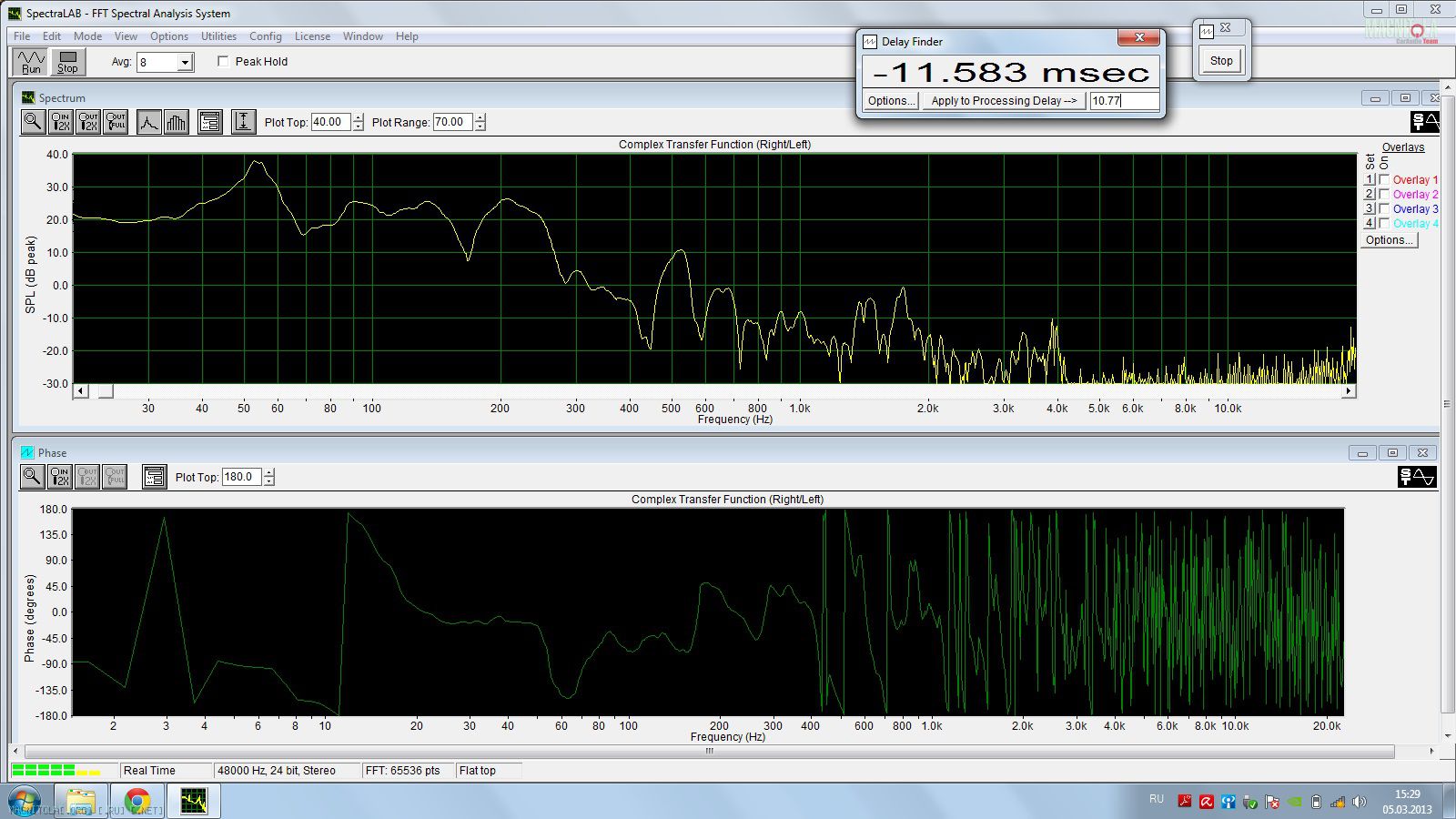Switch Spectrum to line graph mode

(149, 122)
